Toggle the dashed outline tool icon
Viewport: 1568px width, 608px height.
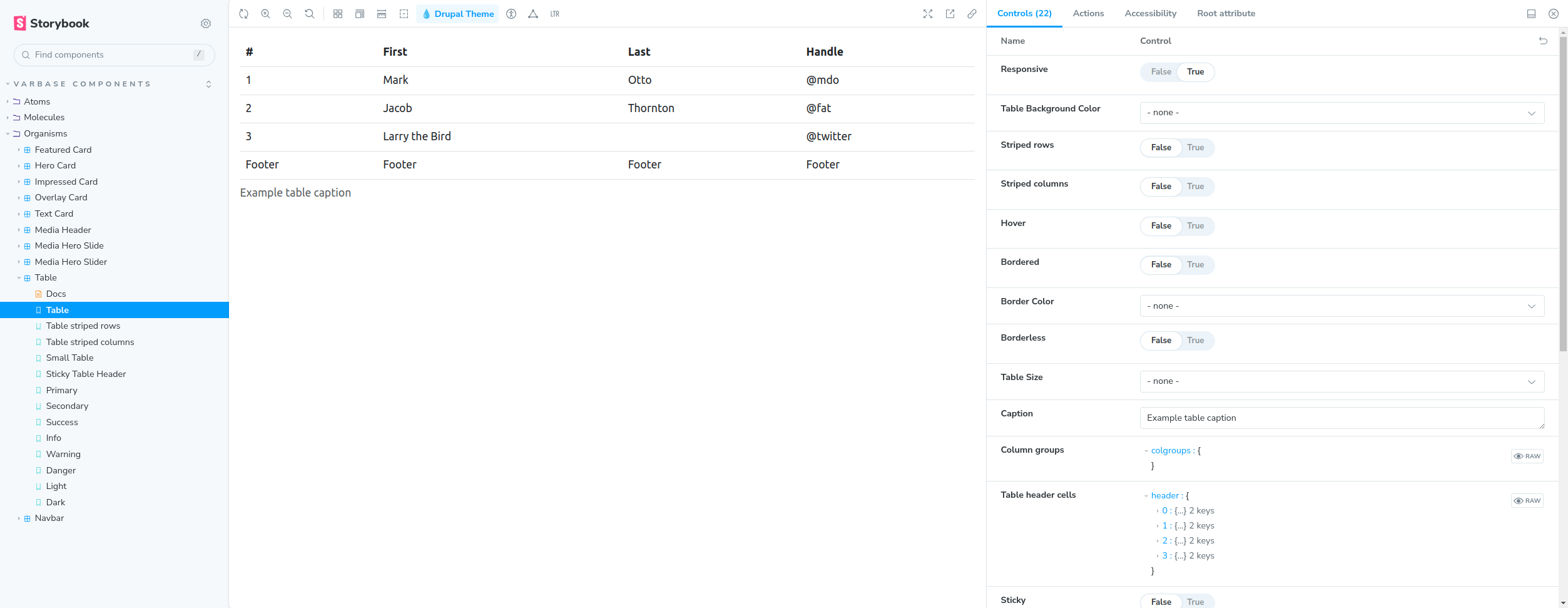[x=404, y=14]
